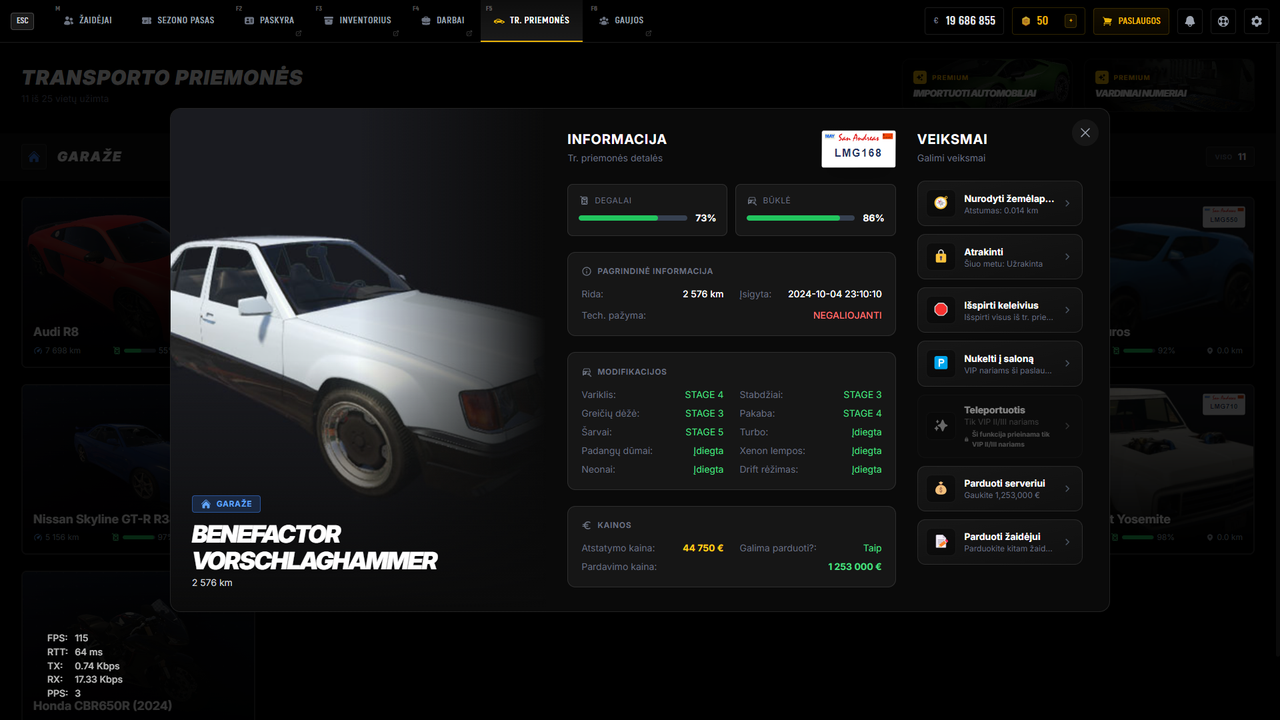Click the compass icon for Nurodyti žemėlapyje
Screen dimensions: 1280x720
click(x=941, y=203)
